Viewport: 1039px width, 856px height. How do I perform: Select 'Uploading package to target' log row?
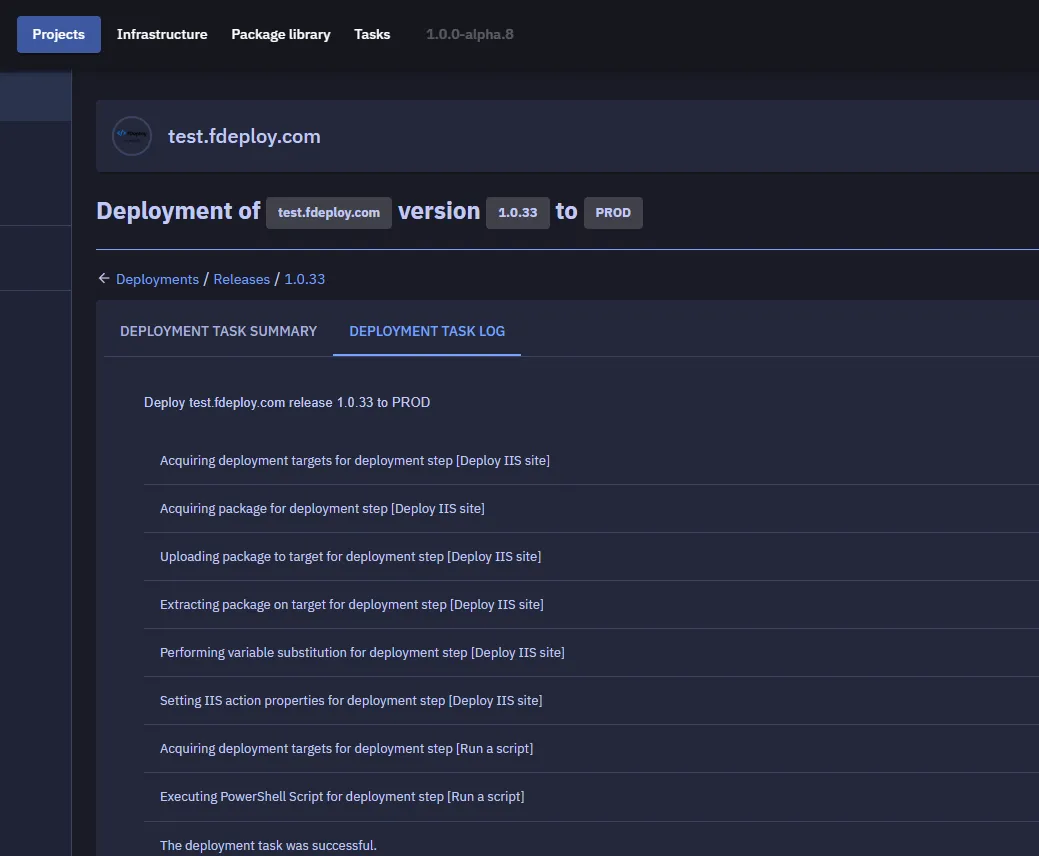(x=591, y=557)
